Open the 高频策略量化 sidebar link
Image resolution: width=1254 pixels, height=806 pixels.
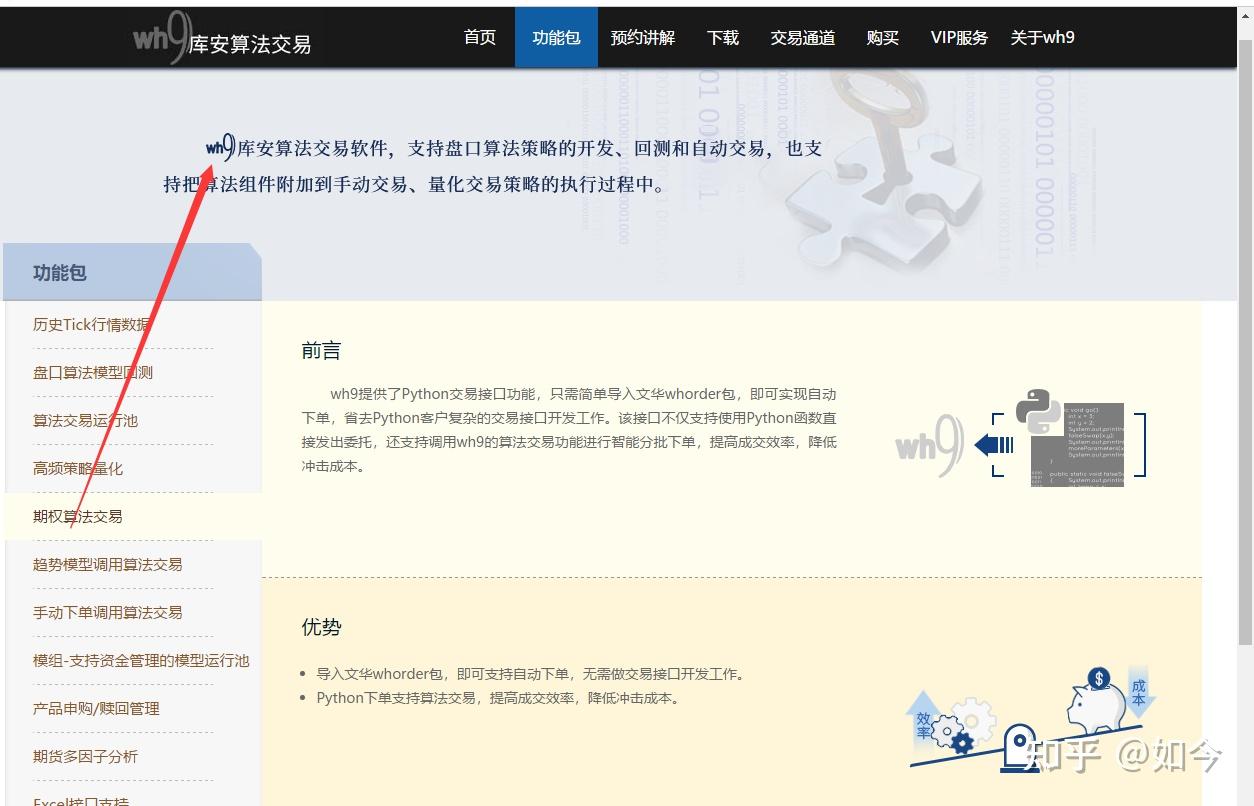tap(80, 468)
